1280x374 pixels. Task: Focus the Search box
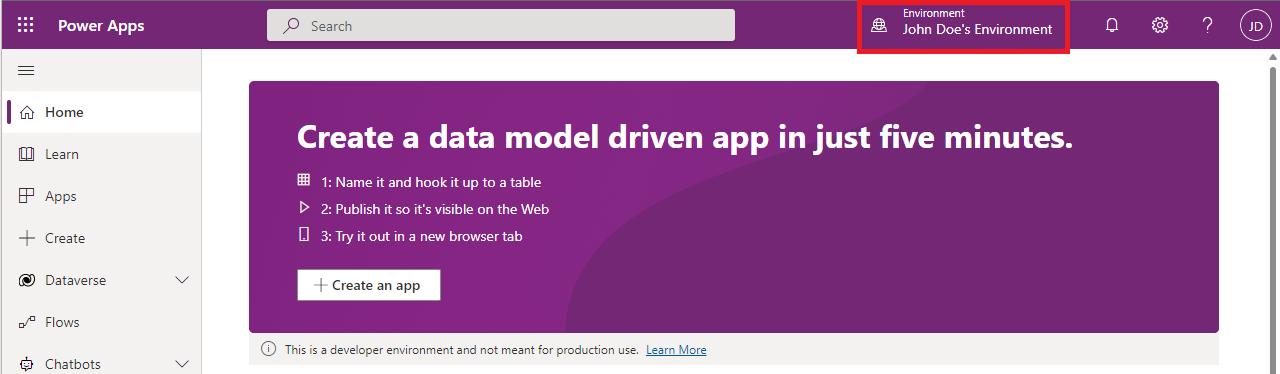(501, 26)
